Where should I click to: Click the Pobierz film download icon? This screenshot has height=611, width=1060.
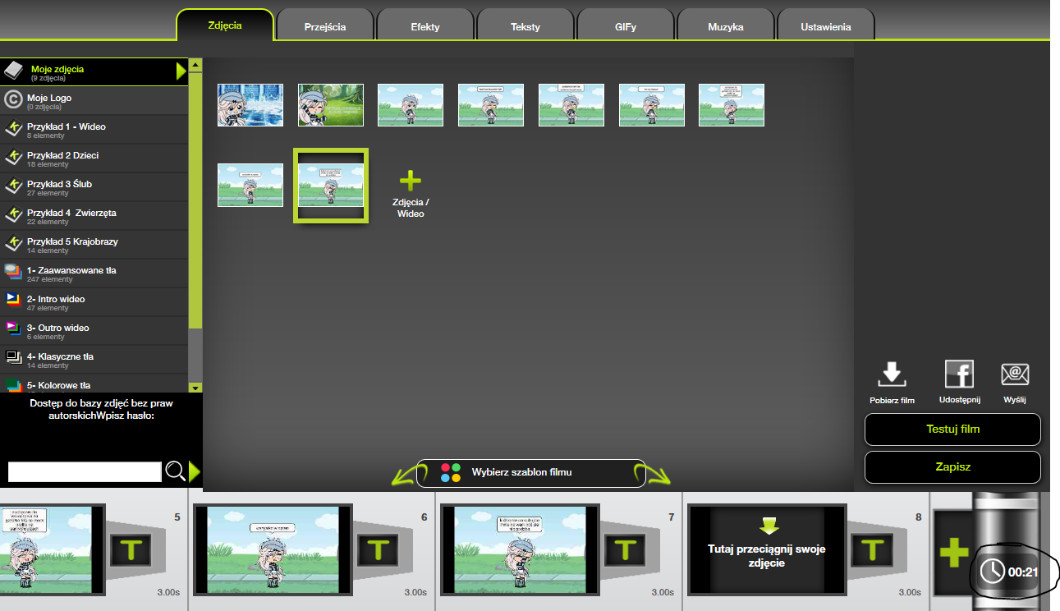point(892,375)
